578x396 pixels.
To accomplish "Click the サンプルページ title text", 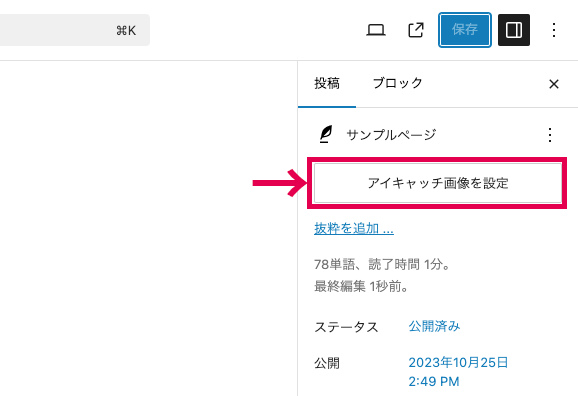I will (x=391, y=135).
